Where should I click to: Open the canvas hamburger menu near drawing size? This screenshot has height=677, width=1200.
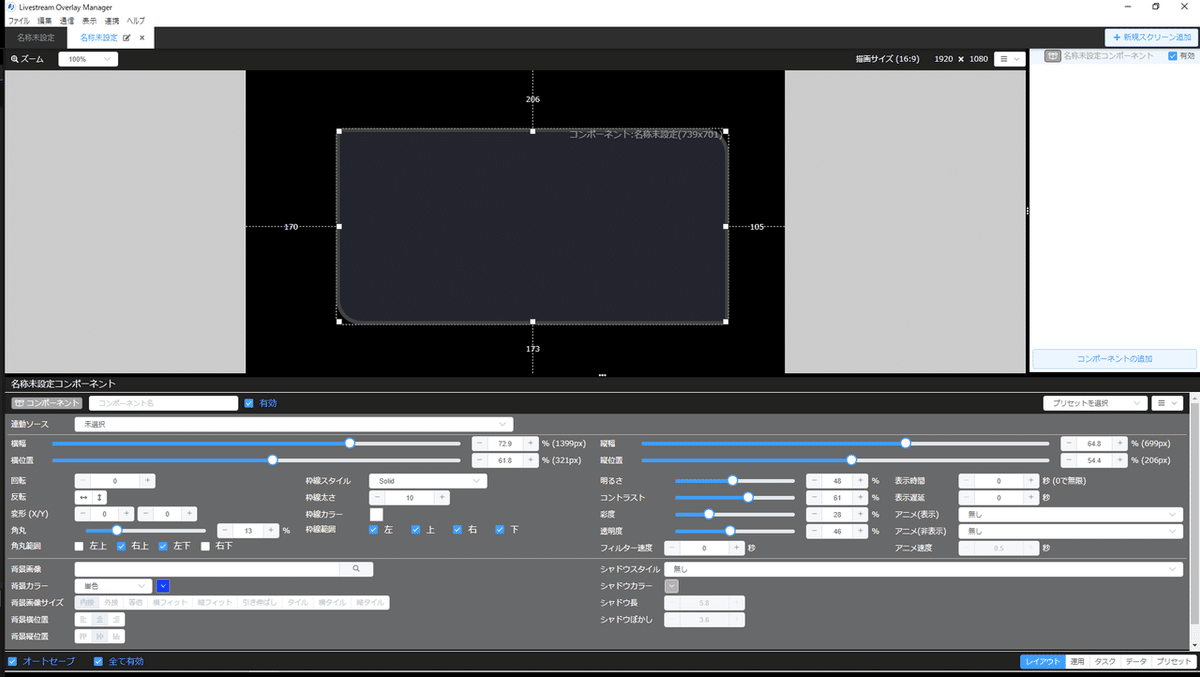[x=1010, y=59]
